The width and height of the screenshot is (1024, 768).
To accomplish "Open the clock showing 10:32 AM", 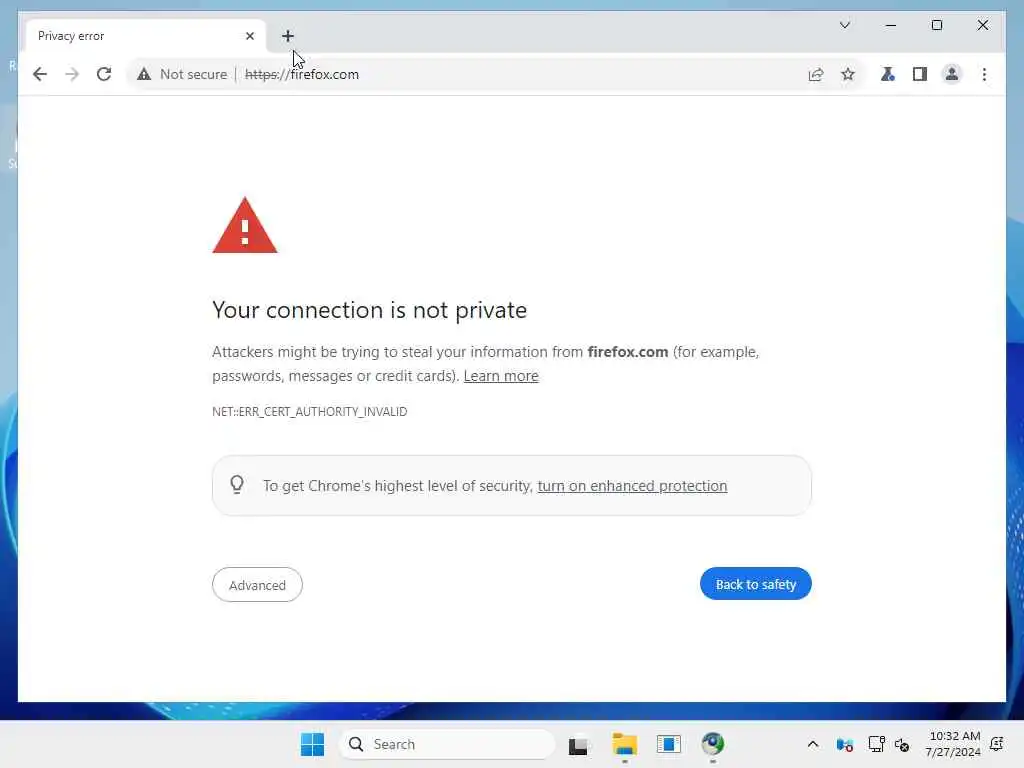I will [953, 744].
